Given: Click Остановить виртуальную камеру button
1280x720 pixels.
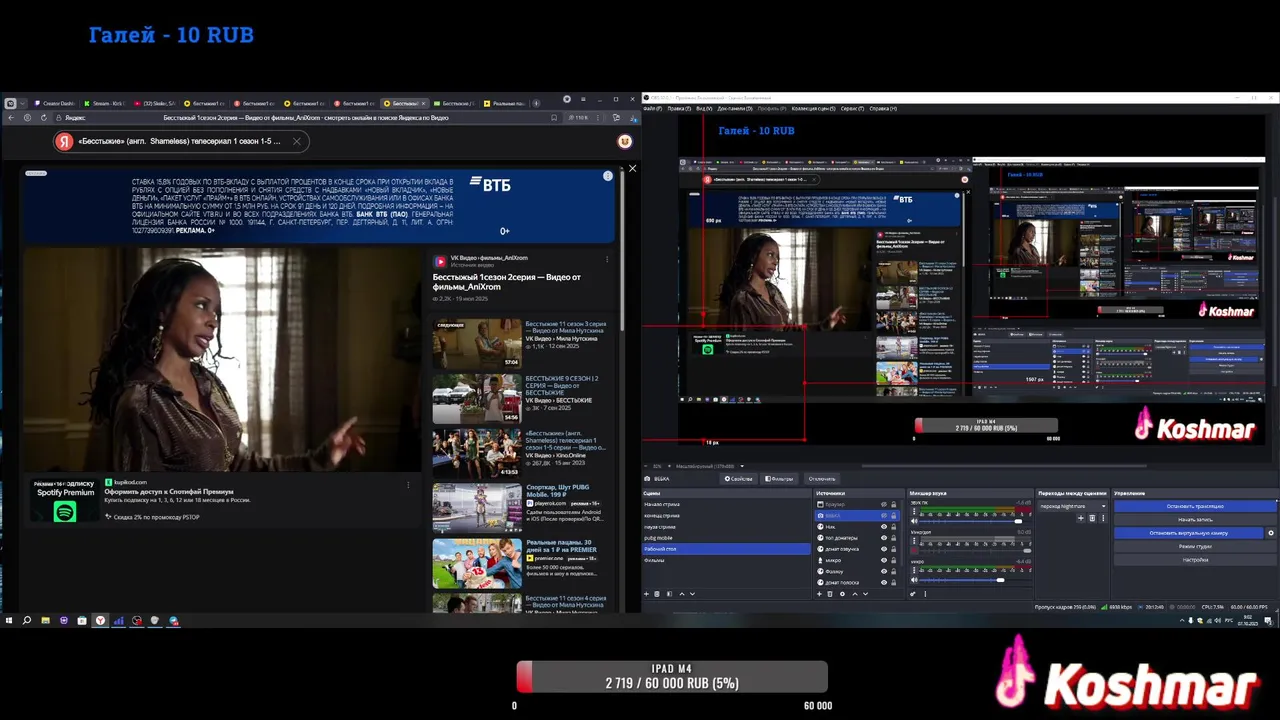Looking at the screenshot, I should coord(1189,533).
